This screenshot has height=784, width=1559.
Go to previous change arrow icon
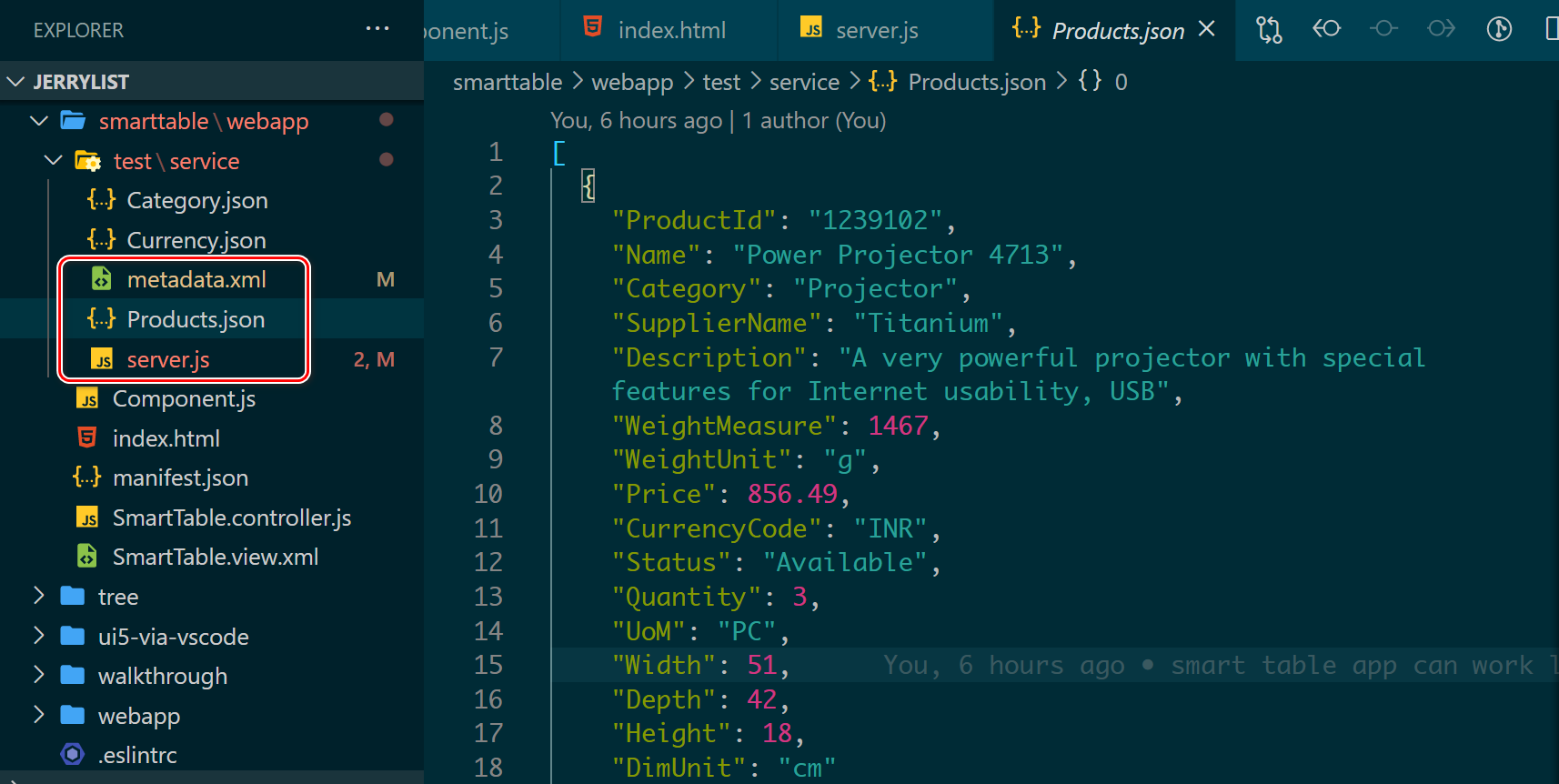[1326, 28]
